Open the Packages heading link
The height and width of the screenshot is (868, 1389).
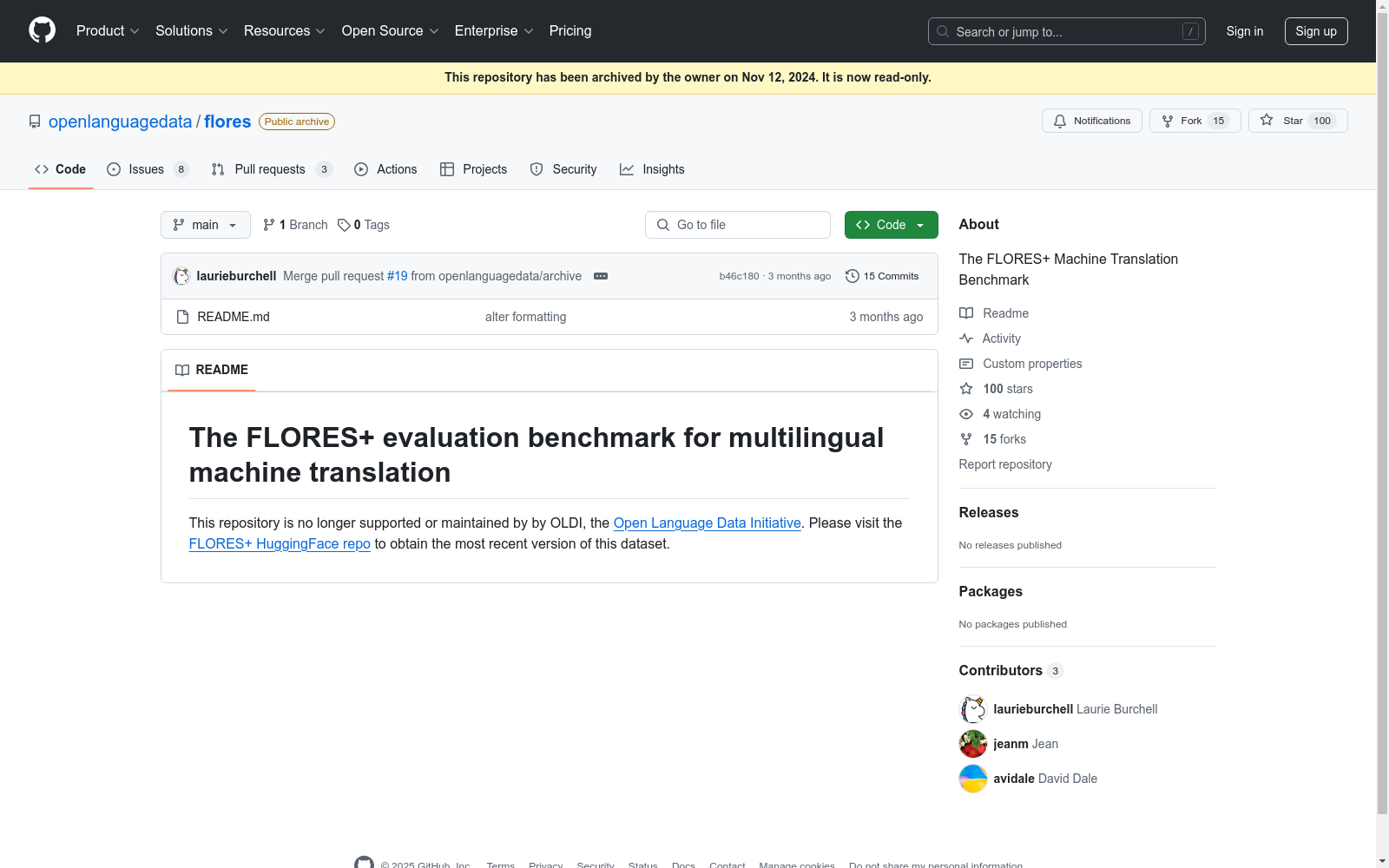tap(991, 591)
